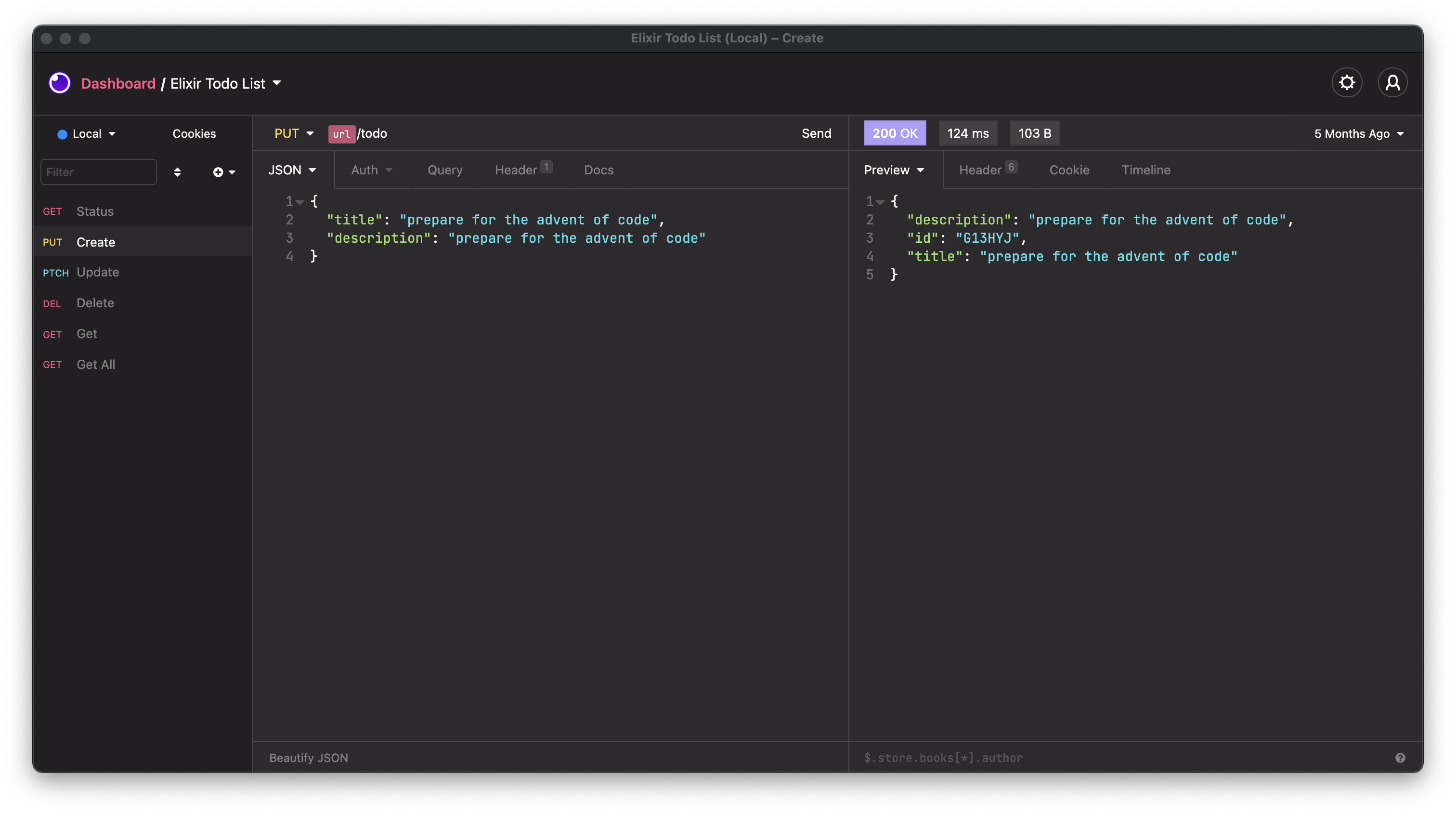Click the plus create request icon

point(218,172)
